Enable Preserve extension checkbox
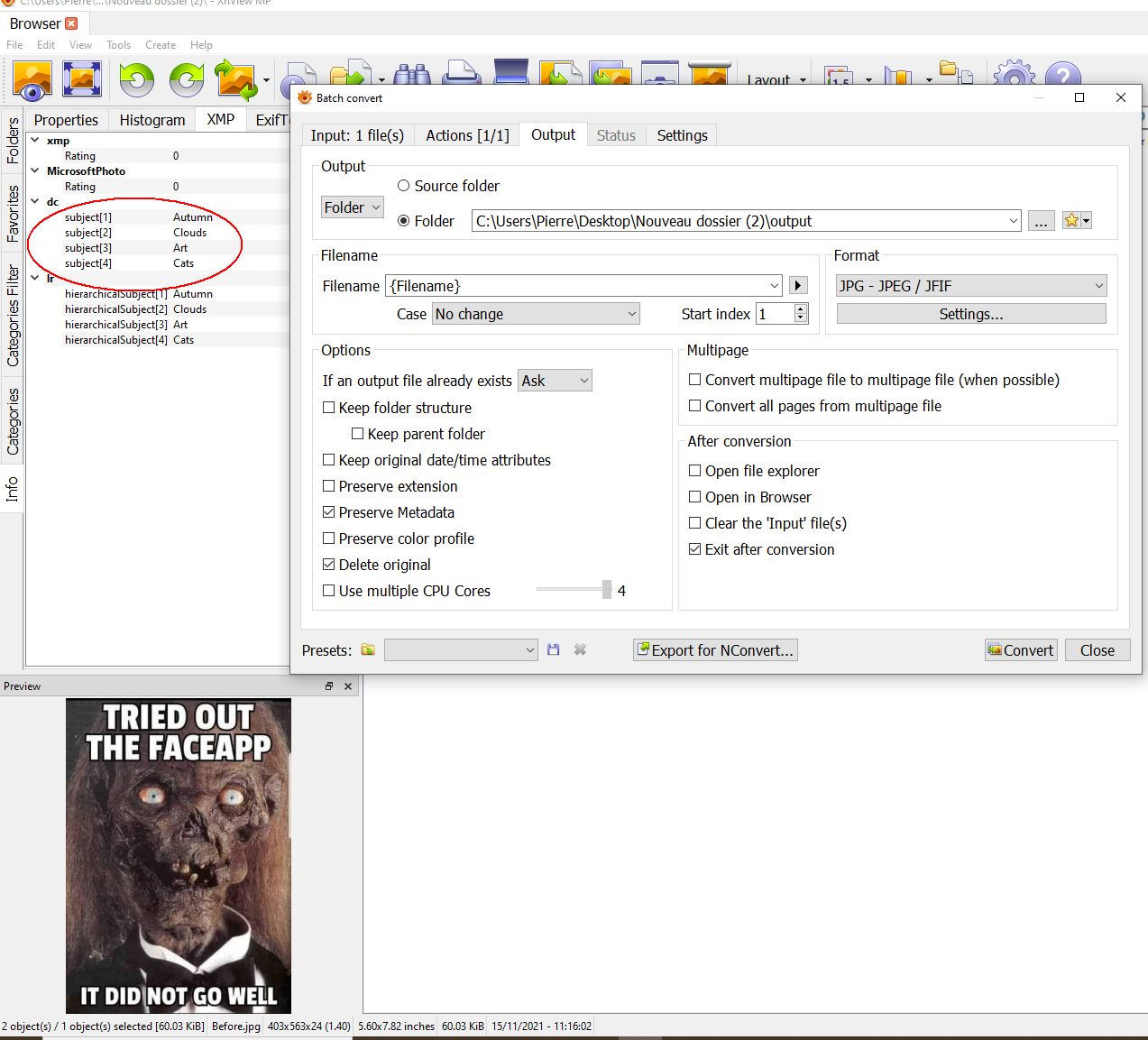The width and height of the screenshot is (1148, 1040). 329,486
